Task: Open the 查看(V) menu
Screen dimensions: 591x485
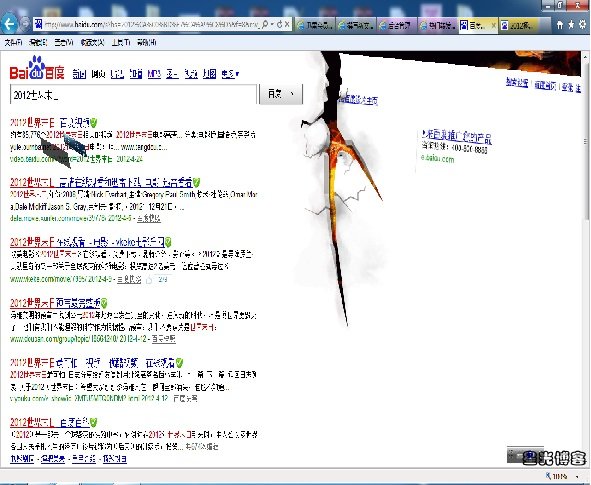Action: click(x=63, y=43)
